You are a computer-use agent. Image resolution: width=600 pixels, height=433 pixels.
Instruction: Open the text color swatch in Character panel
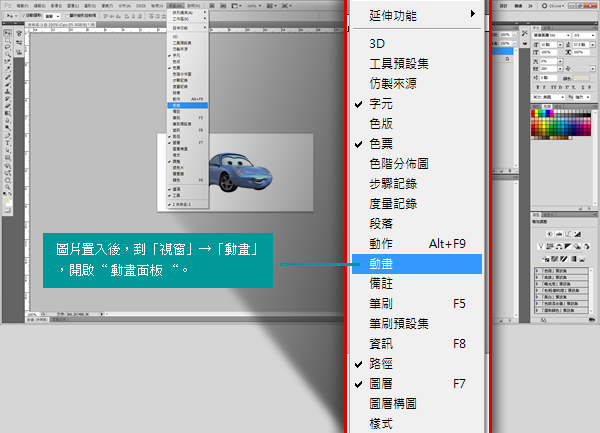pos(581,78)
